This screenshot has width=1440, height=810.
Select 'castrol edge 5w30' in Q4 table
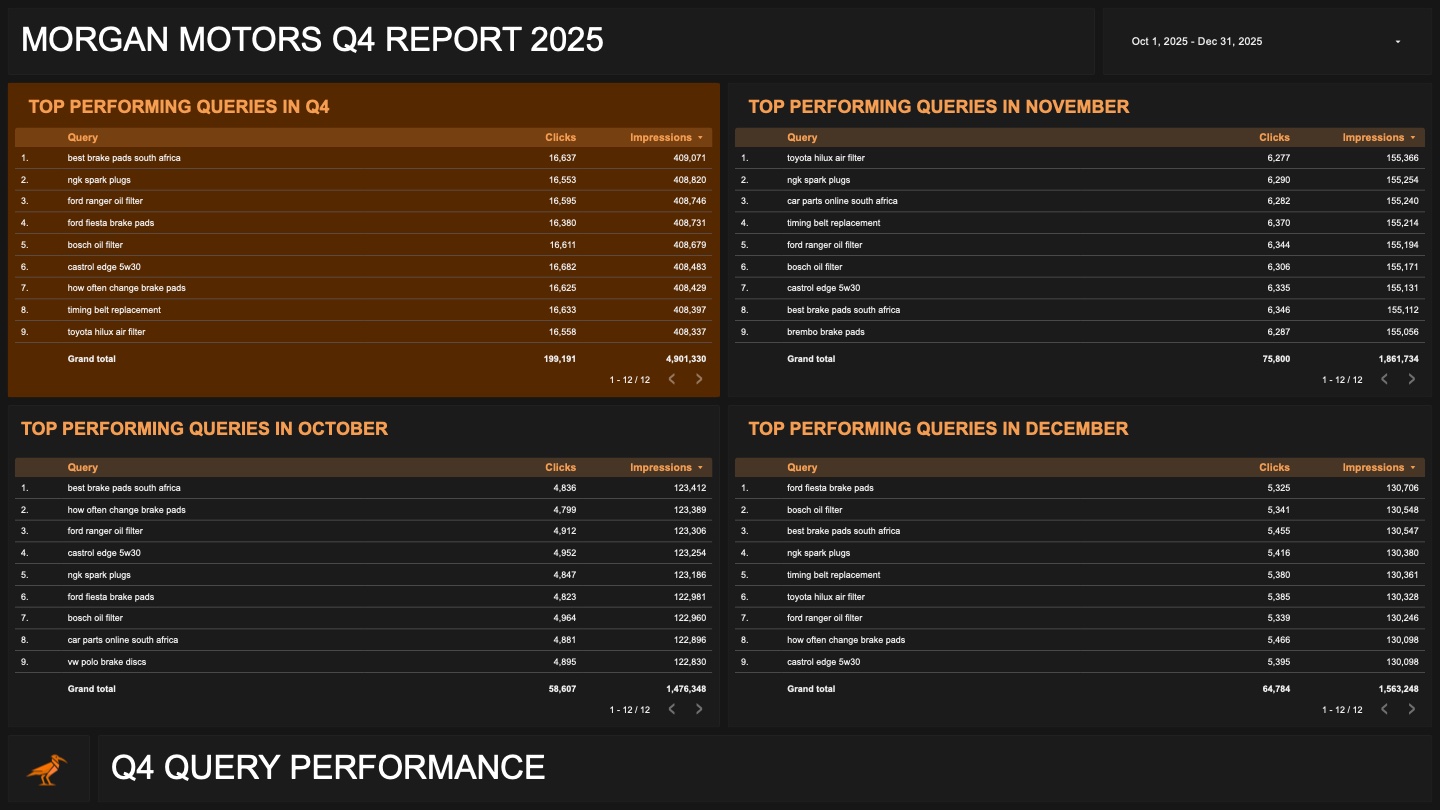(x=104, y=267)
